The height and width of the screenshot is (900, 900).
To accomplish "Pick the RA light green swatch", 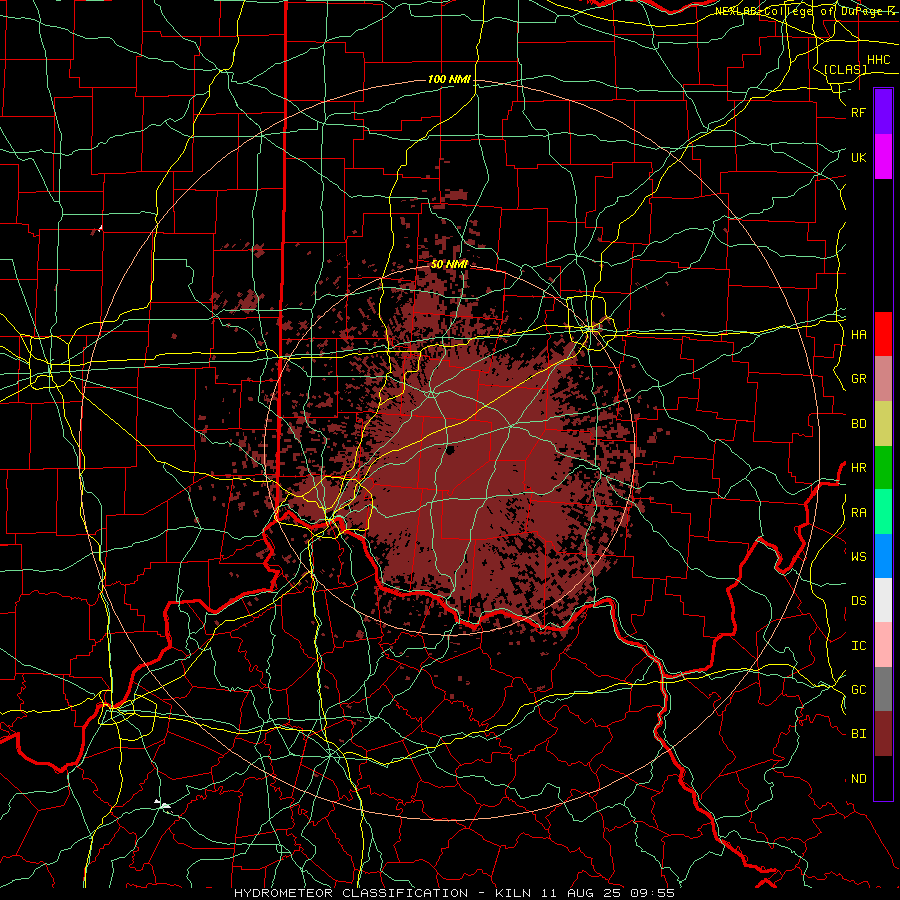I will pos(883,512).
